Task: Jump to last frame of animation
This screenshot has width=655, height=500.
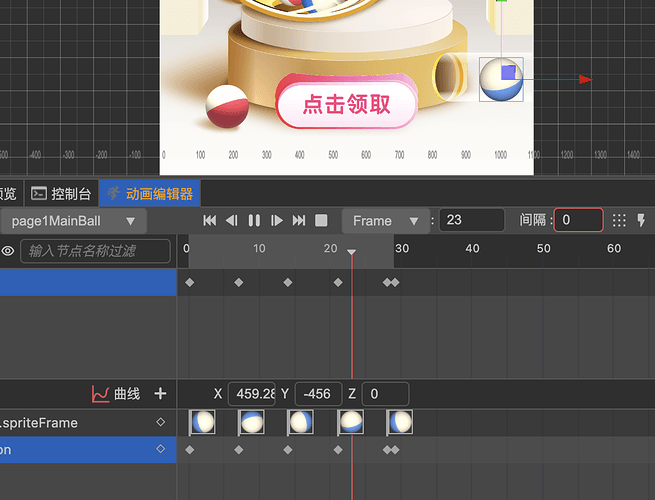Action: (x=299, y=221)
